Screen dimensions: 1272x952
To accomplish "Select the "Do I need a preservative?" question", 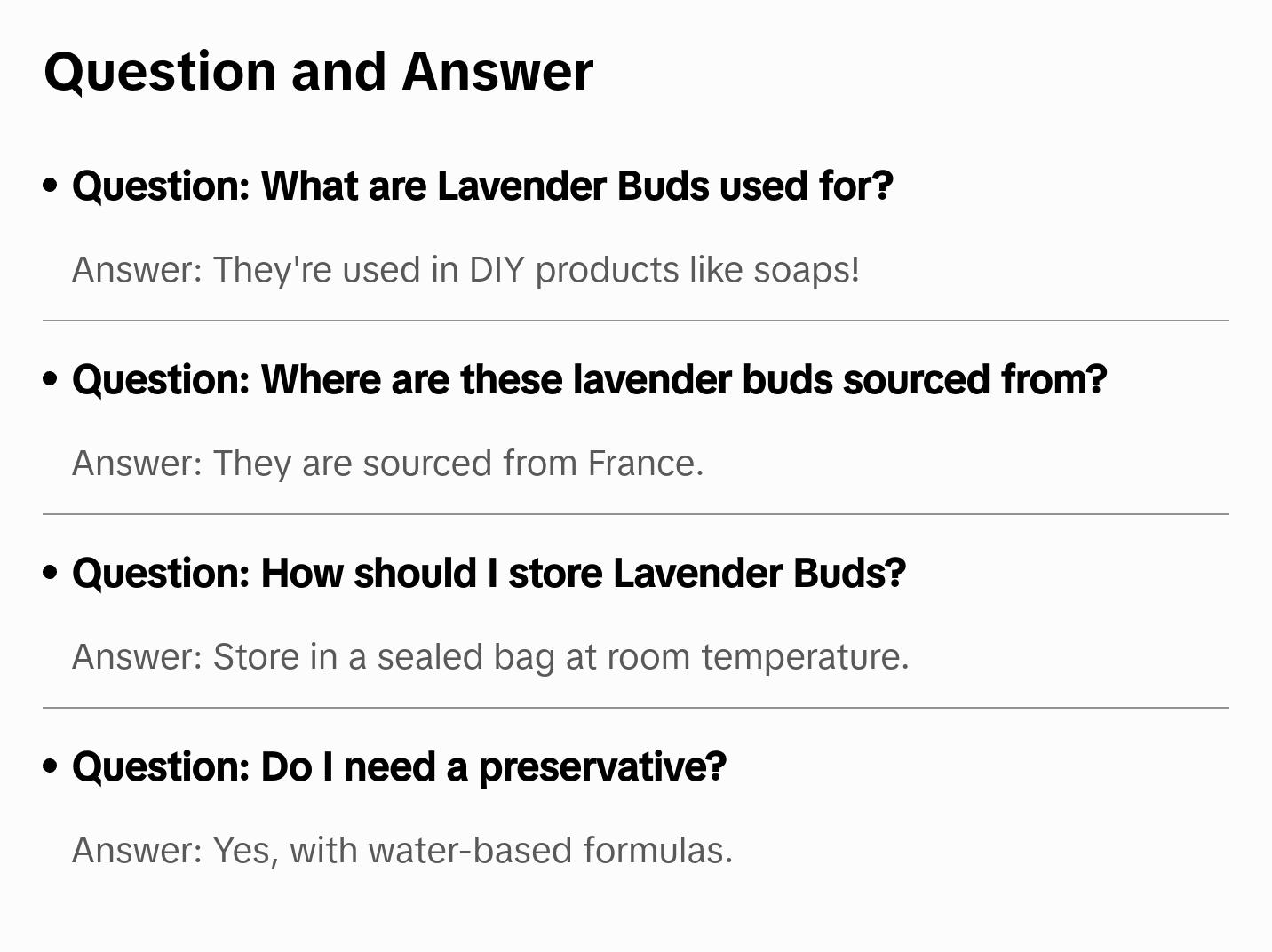I will click(399, 766).
